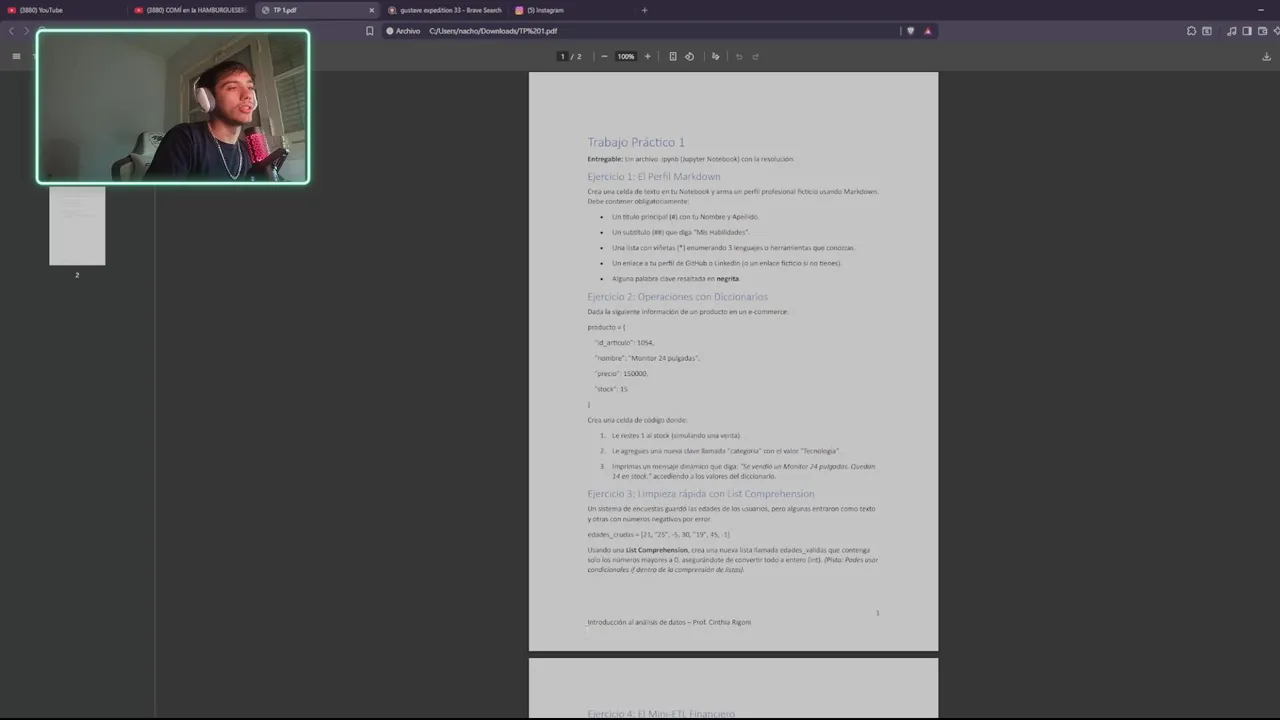The width and height of the screenshot is (1280, 720).
Task: Click the address bar file path
Action: coord(493,31)
